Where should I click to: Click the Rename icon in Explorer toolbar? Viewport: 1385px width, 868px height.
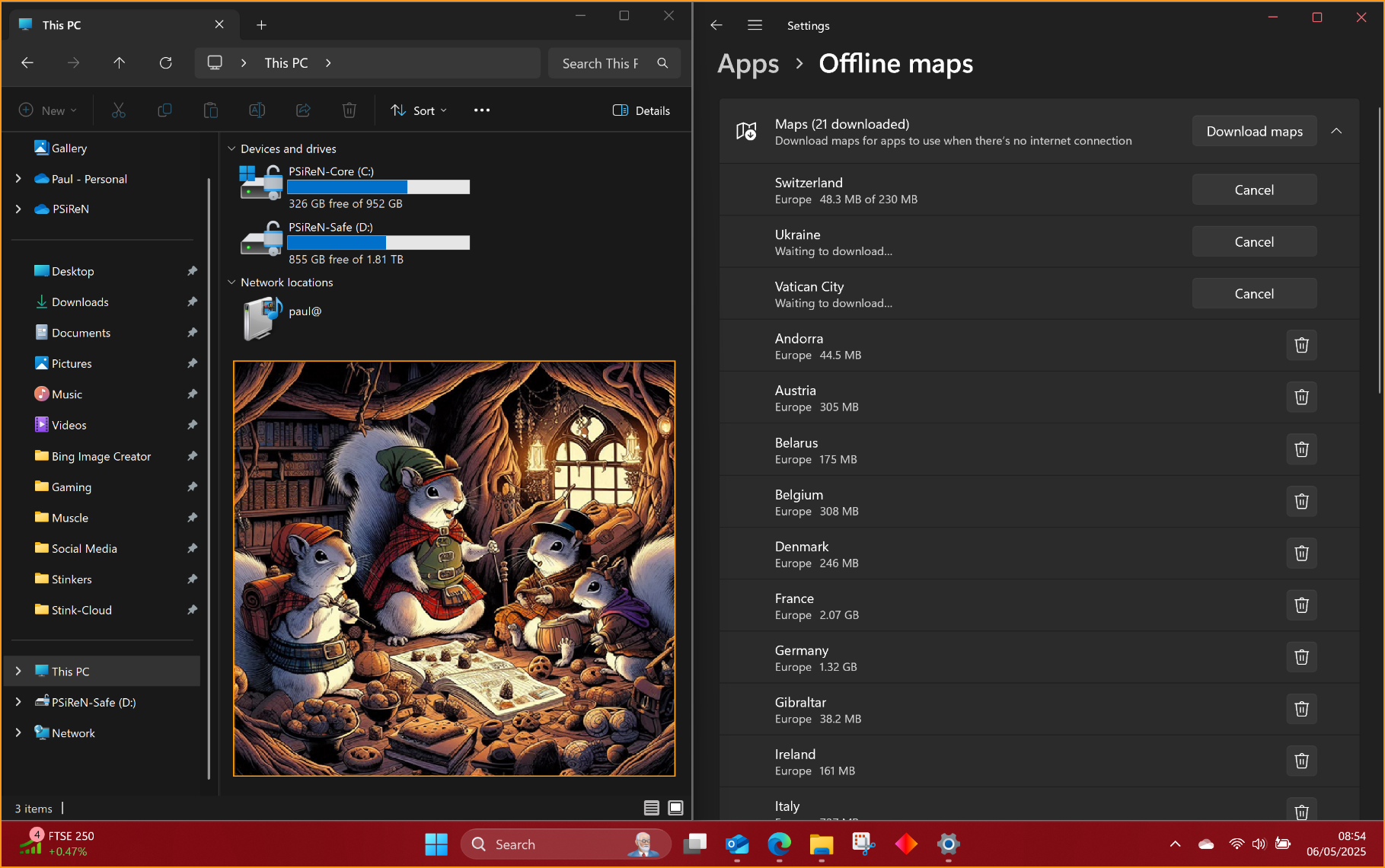click(257, 110)
